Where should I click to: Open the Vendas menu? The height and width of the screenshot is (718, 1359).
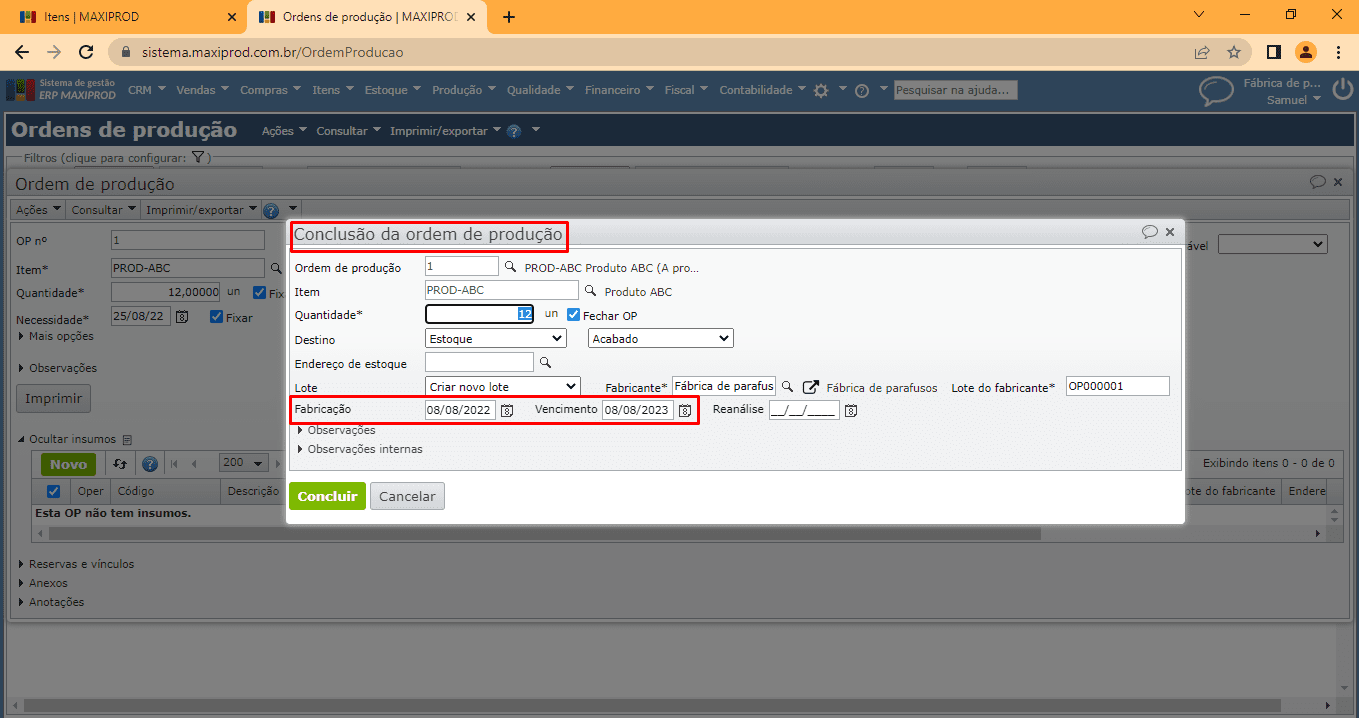click(202, 90)
